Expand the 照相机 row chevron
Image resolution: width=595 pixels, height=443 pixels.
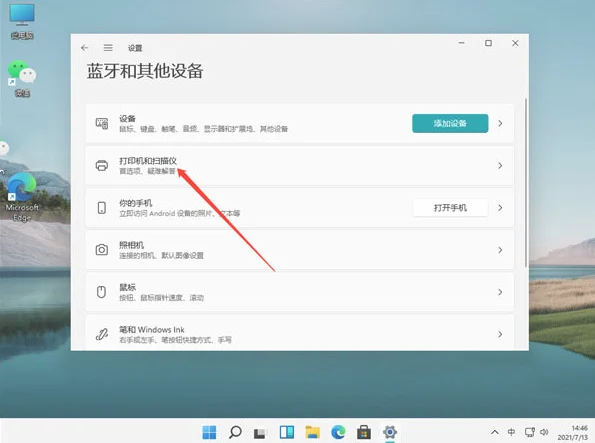[500, 250]
